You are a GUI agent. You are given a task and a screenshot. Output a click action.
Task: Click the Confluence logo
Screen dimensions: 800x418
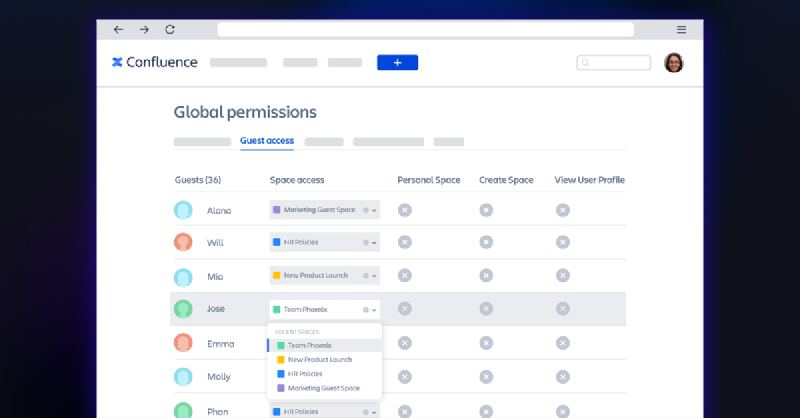[155, 62]
